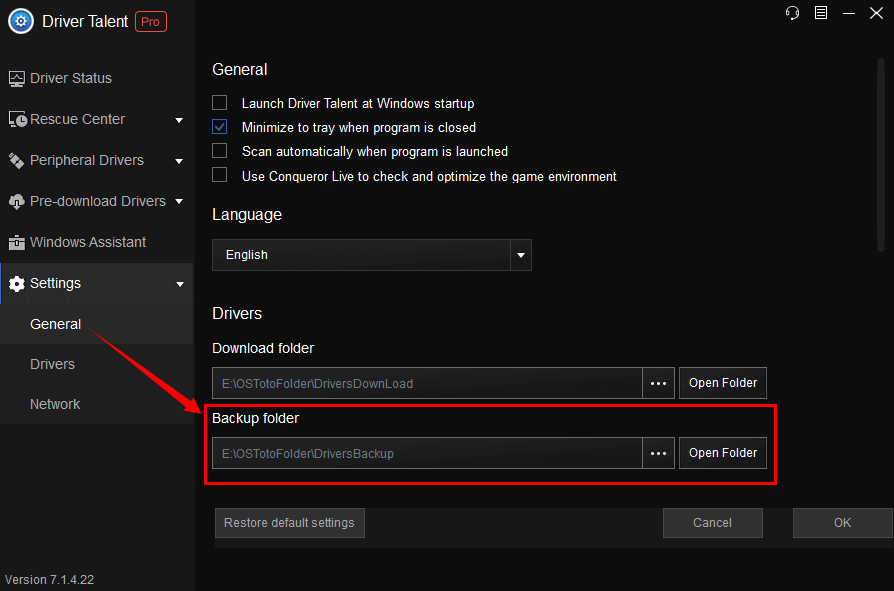Click the Pre-download Drivers cloud icon
894x591 pixels.
[x=17, y=201]
